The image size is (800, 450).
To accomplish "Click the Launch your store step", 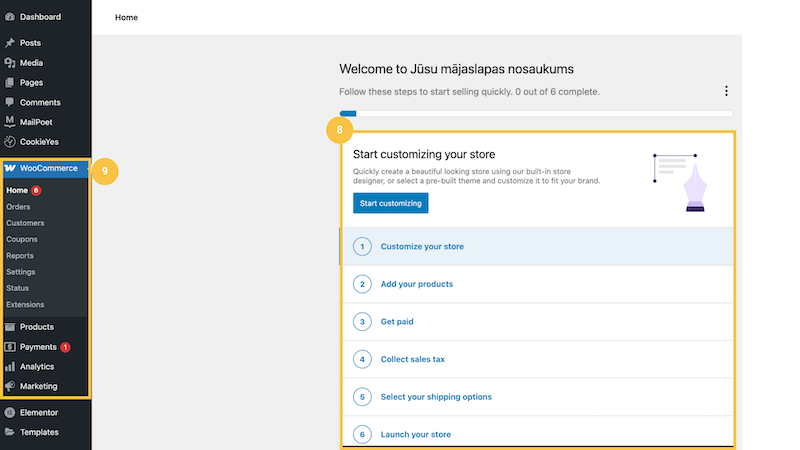I will 415,435.
